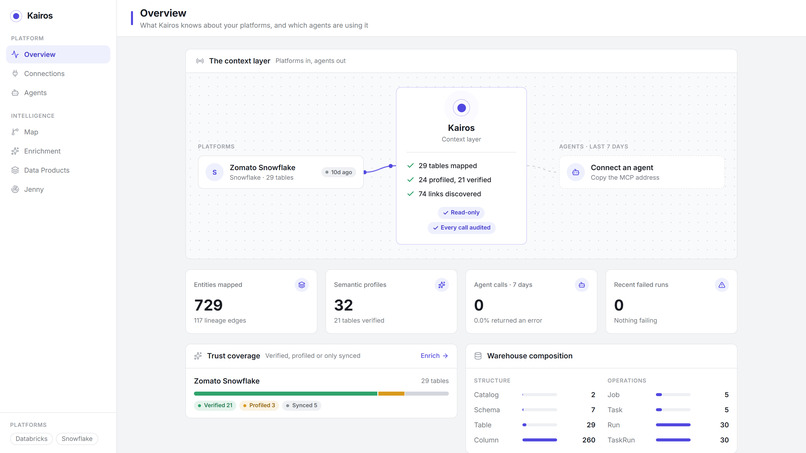Image resolution: width=806 pixels, height=453 pixels.
Task: Click the Connections plug icon
Action: 15,74
